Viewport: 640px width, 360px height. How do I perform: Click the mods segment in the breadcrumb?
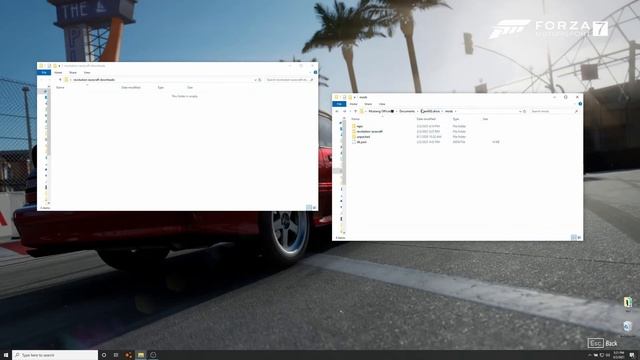click(x=449, y=111)
